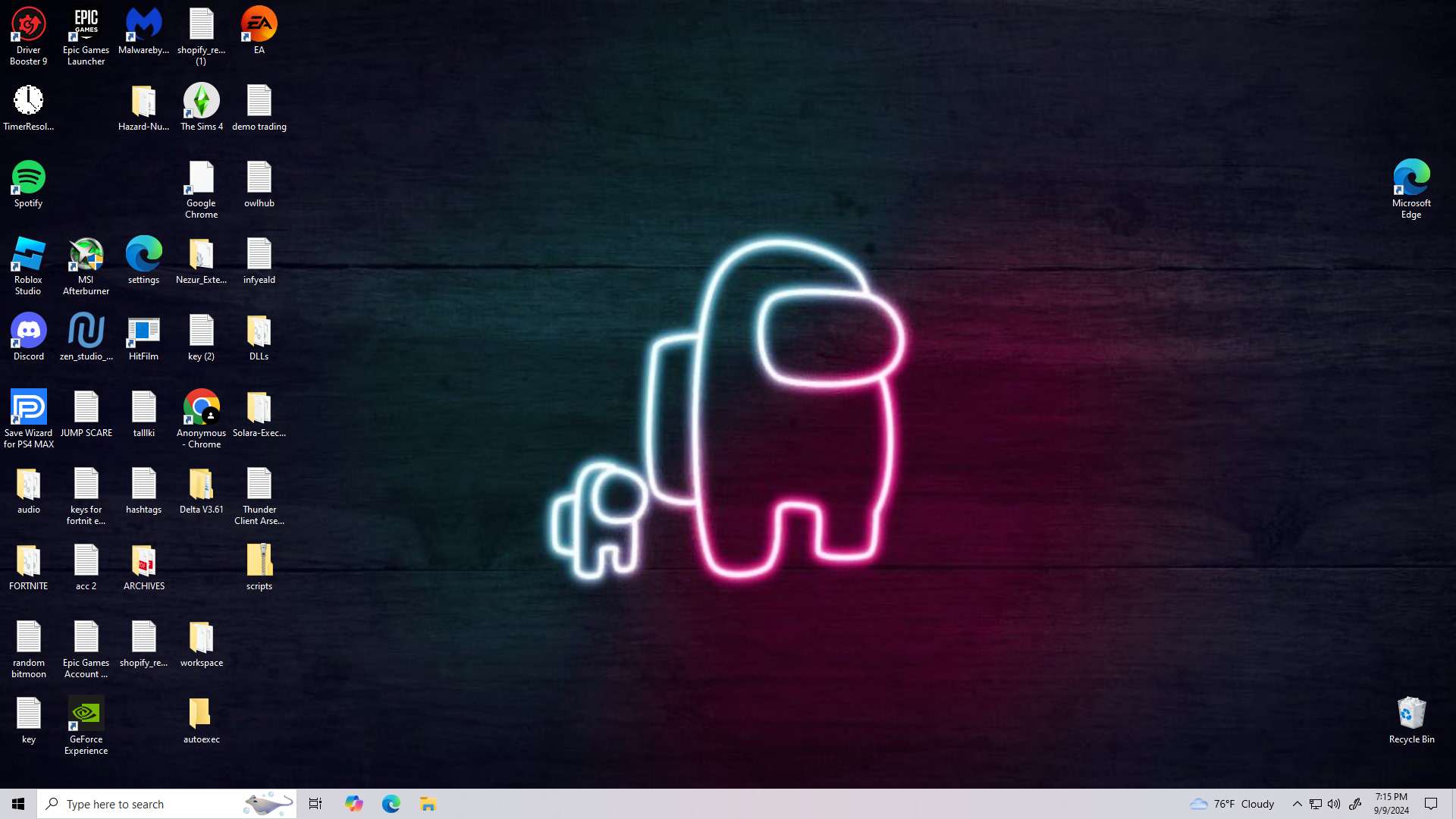Open the notification center
Screen dimensions: 1456x819
[1431, 804]
